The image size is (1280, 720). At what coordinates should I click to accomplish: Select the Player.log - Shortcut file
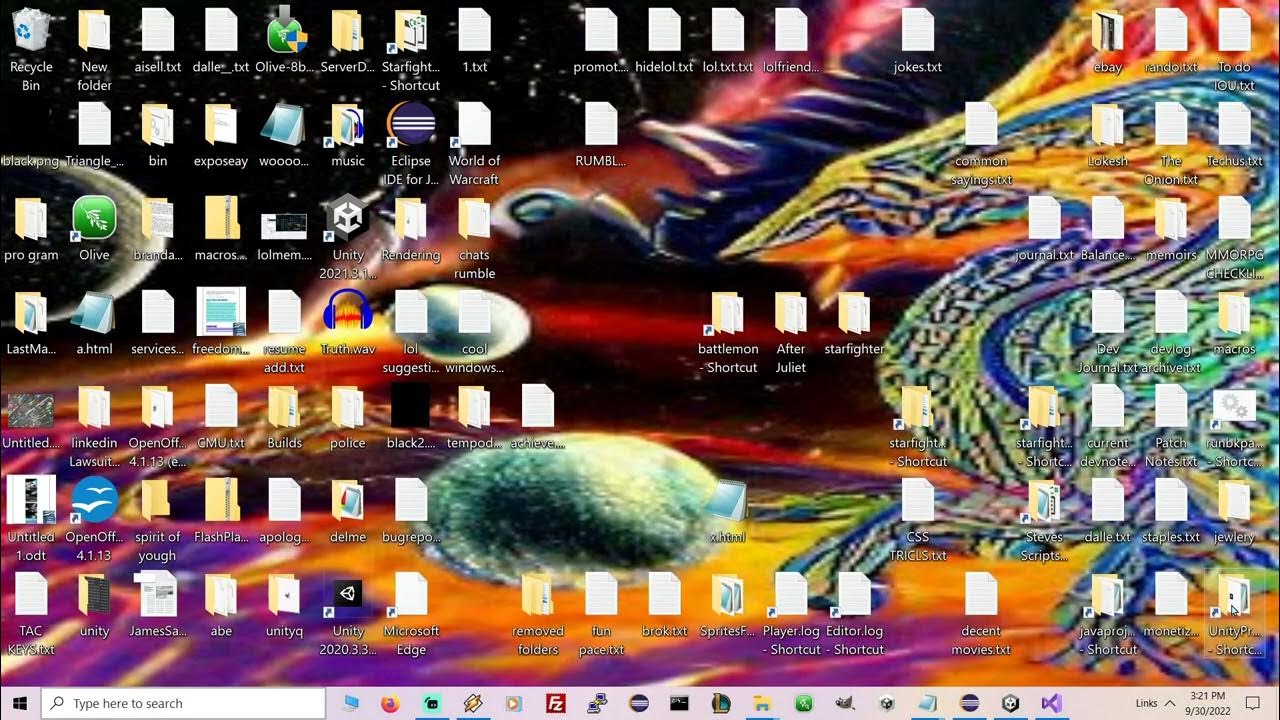tap(790, 595)
